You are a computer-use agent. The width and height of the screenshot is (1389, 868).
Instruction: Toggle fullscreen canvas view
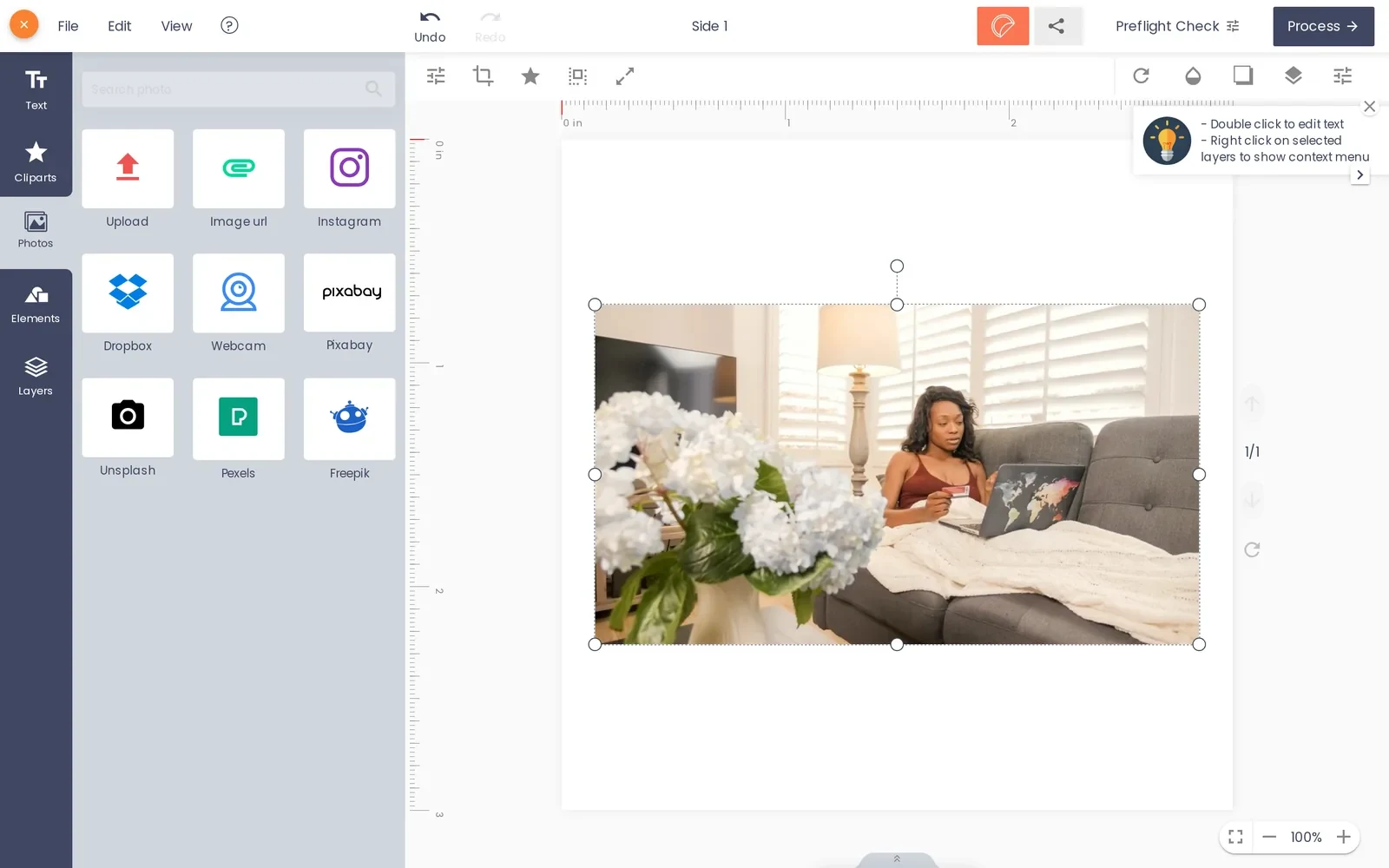1235,837
